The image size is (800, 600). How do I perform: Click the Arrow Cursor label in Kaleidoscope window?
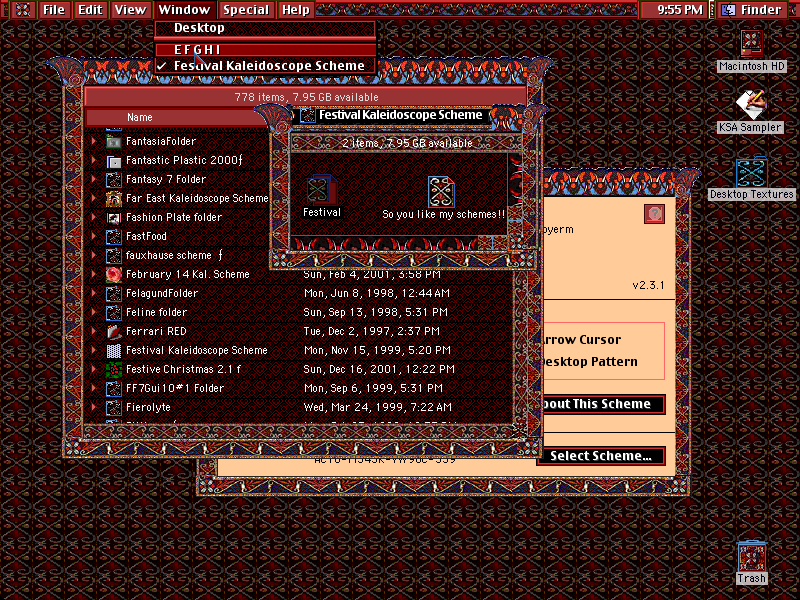click(x=582, y=340)
